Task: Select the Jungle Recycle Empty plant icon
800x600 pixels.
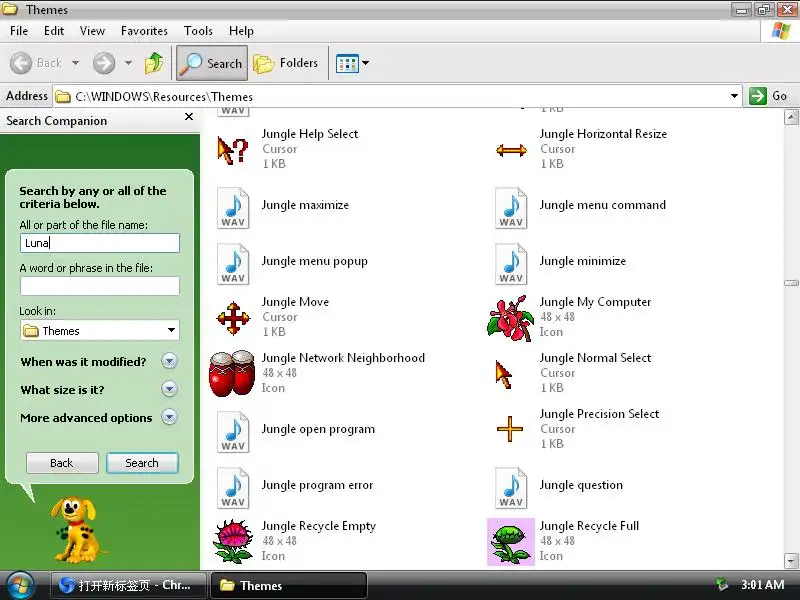Action: pyautogui.click(x=233, y=541)
